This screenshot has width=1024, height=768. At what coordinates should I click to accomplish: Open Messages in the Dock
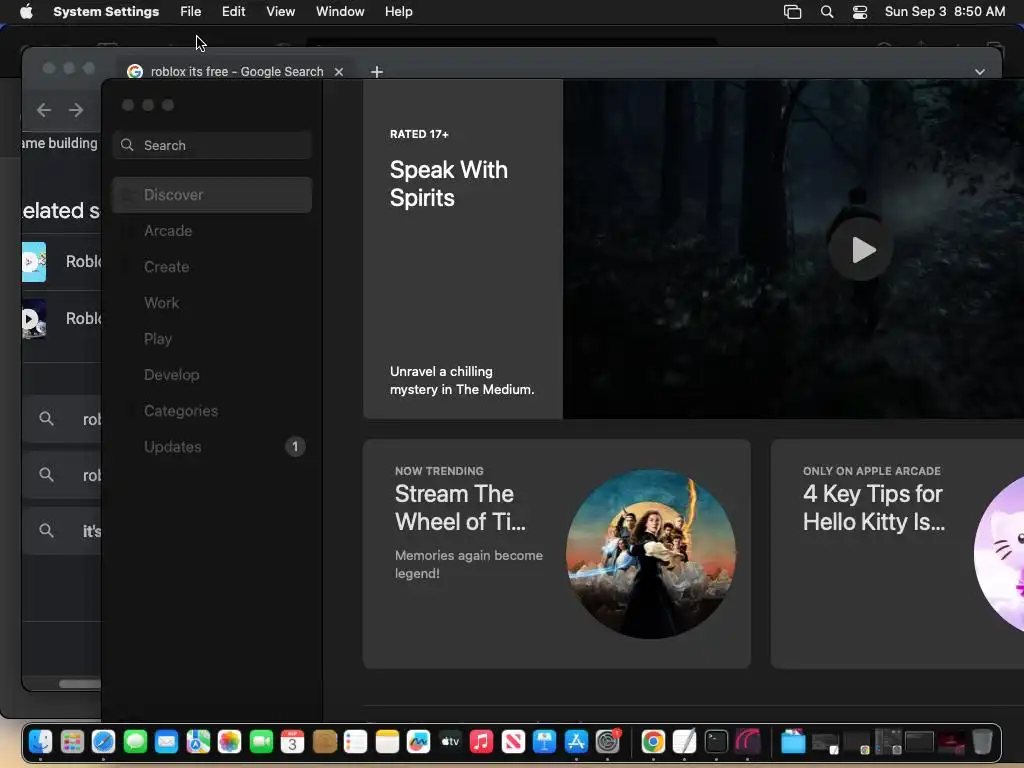[x=135, y=742]
